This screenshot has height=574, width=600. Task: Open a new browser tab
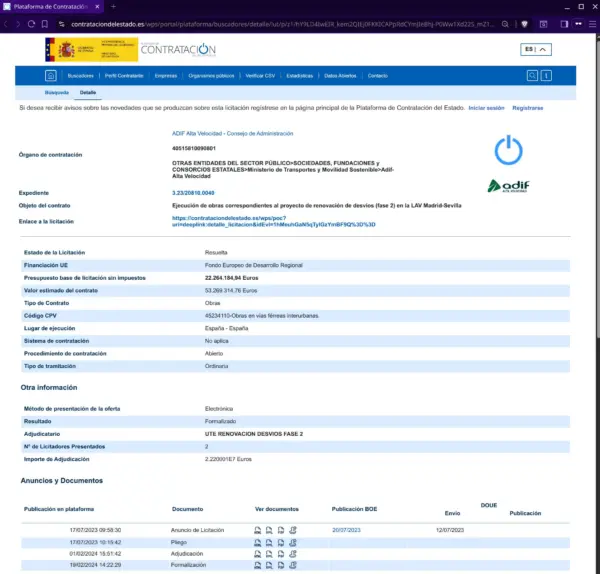pos(113,7)
